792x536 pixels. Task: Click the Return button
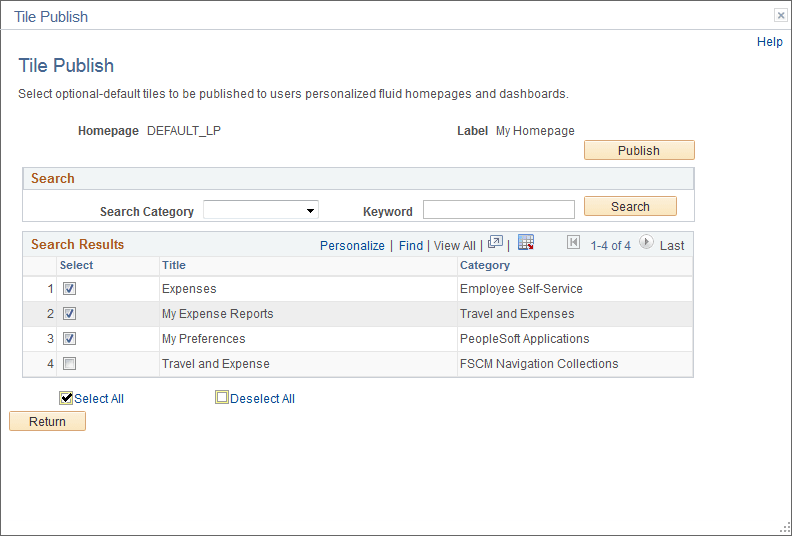pos(47,422)
